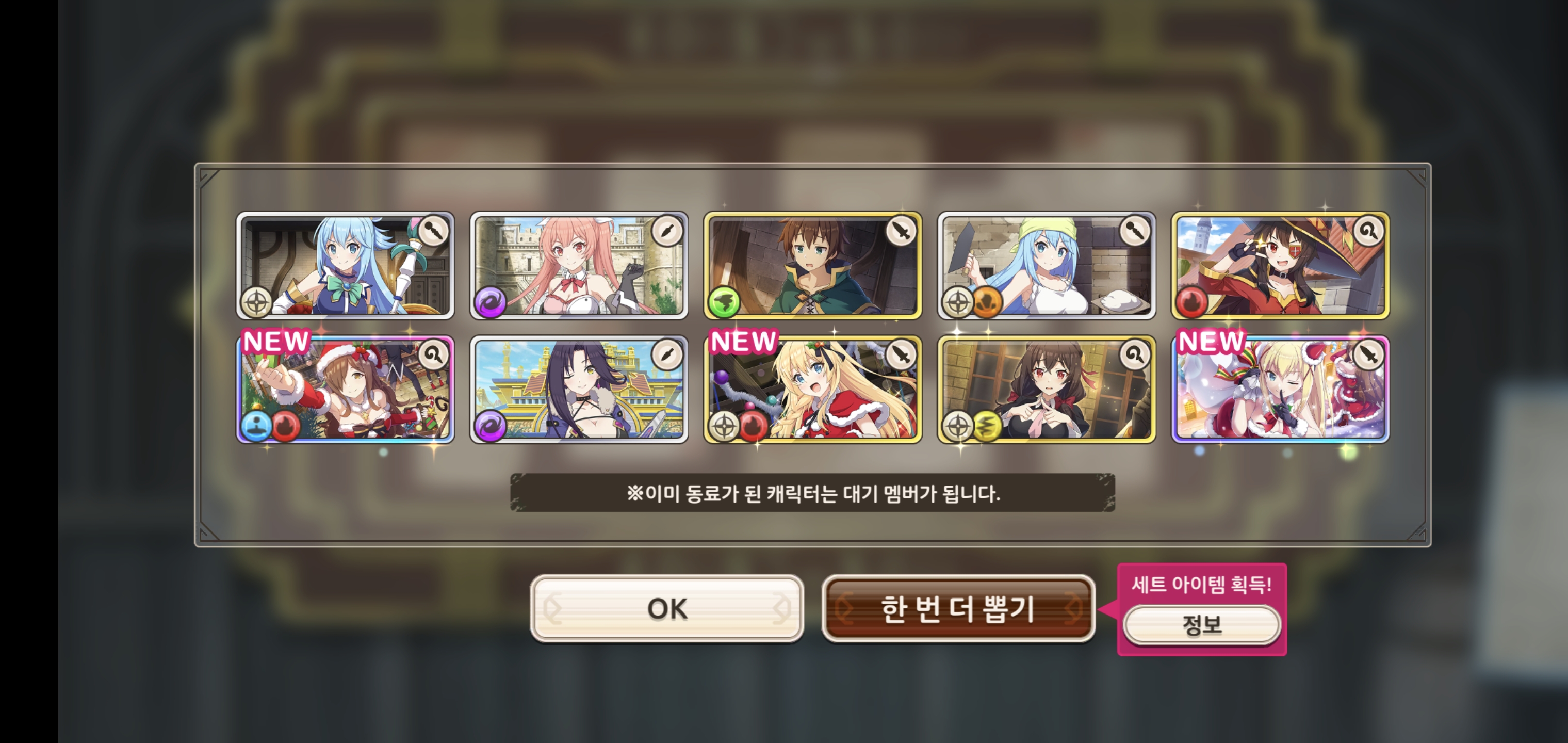Screen dimensions: 1568x743
Task: Click the sword weapon icon on Kazuma card
Action: [x=901, y=231]
